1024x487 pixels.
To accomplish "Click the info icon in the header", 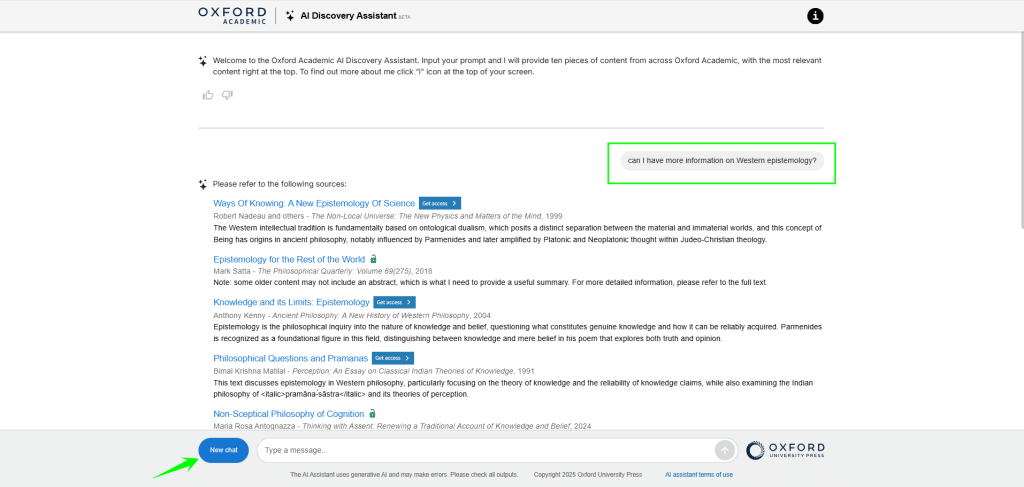I will (815, 15).
